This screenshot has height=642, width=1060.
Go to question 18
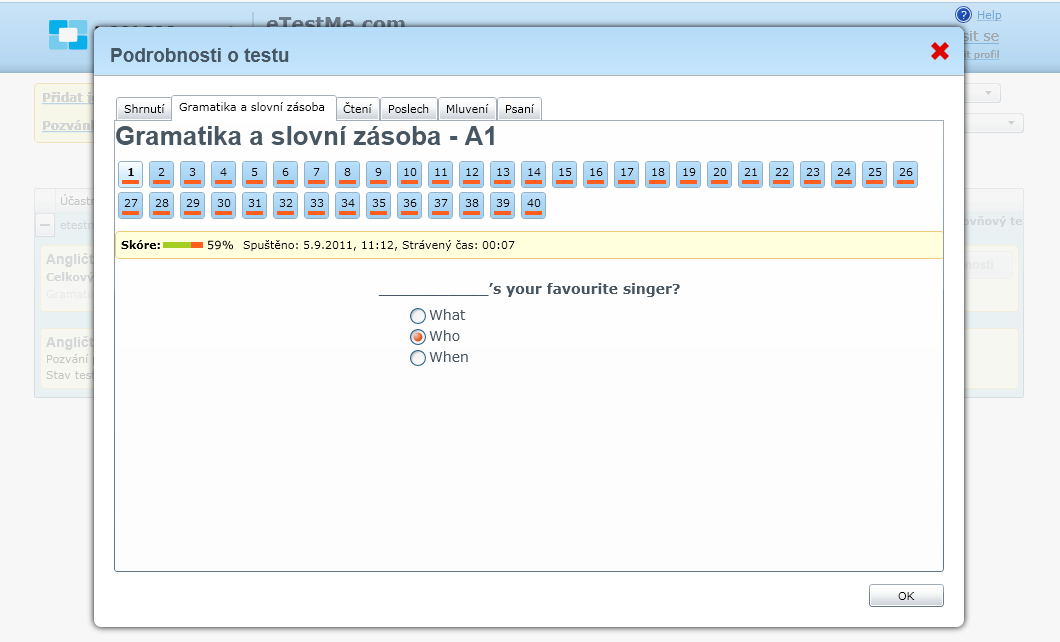pos(658,174)
